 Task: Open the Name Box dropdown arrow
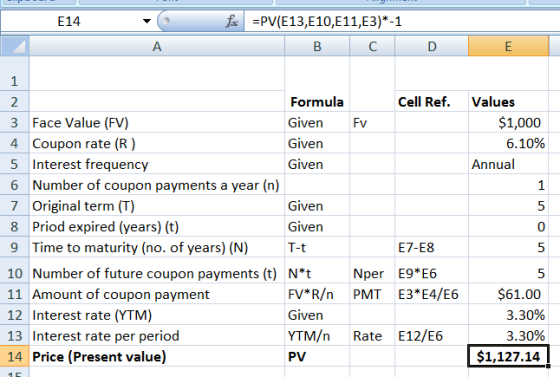pyautogui.click(x=146, y=21)
